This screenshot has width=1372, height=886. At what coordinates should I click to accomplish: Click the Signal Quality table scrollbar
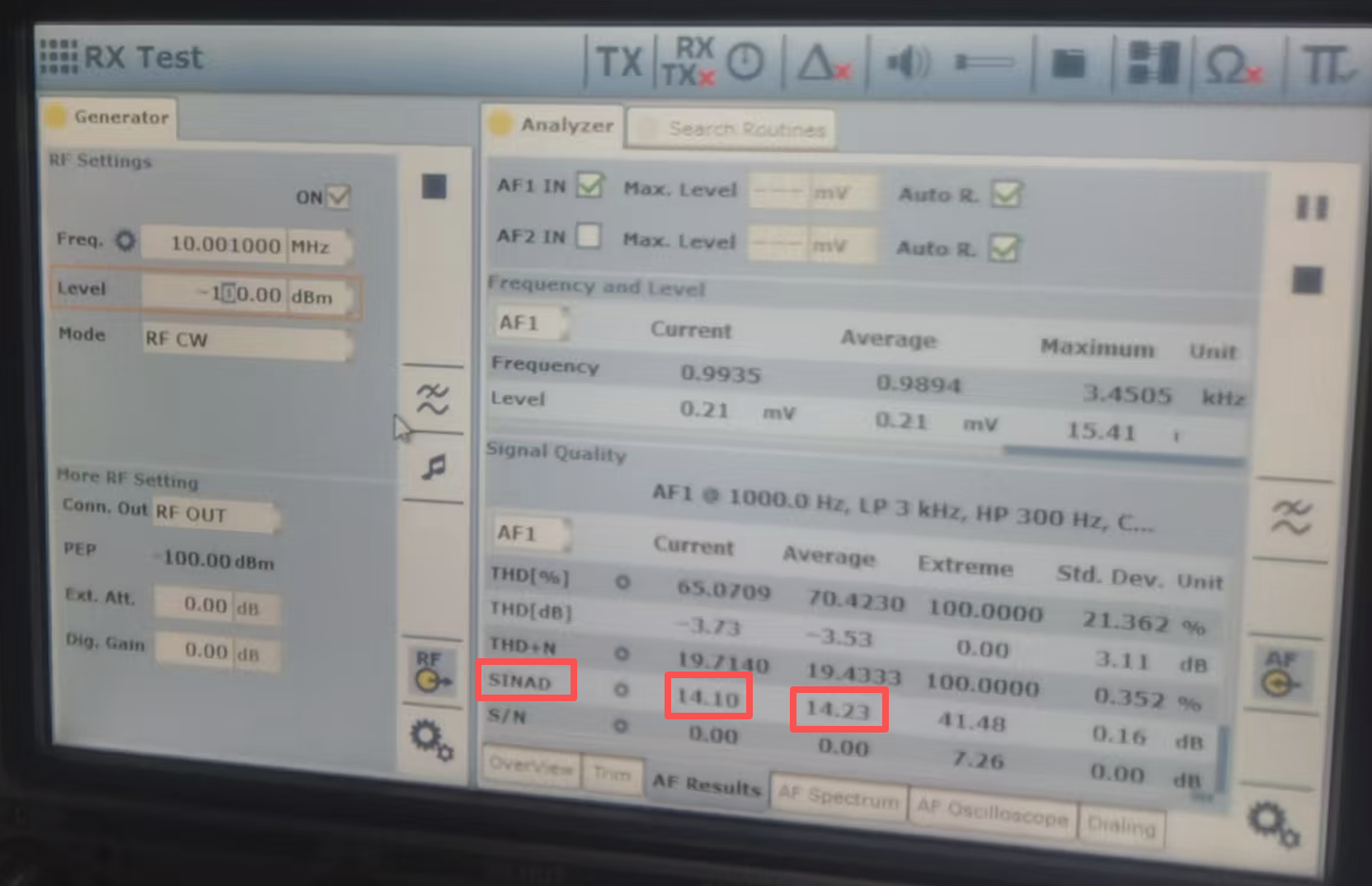coord(1222,759)
